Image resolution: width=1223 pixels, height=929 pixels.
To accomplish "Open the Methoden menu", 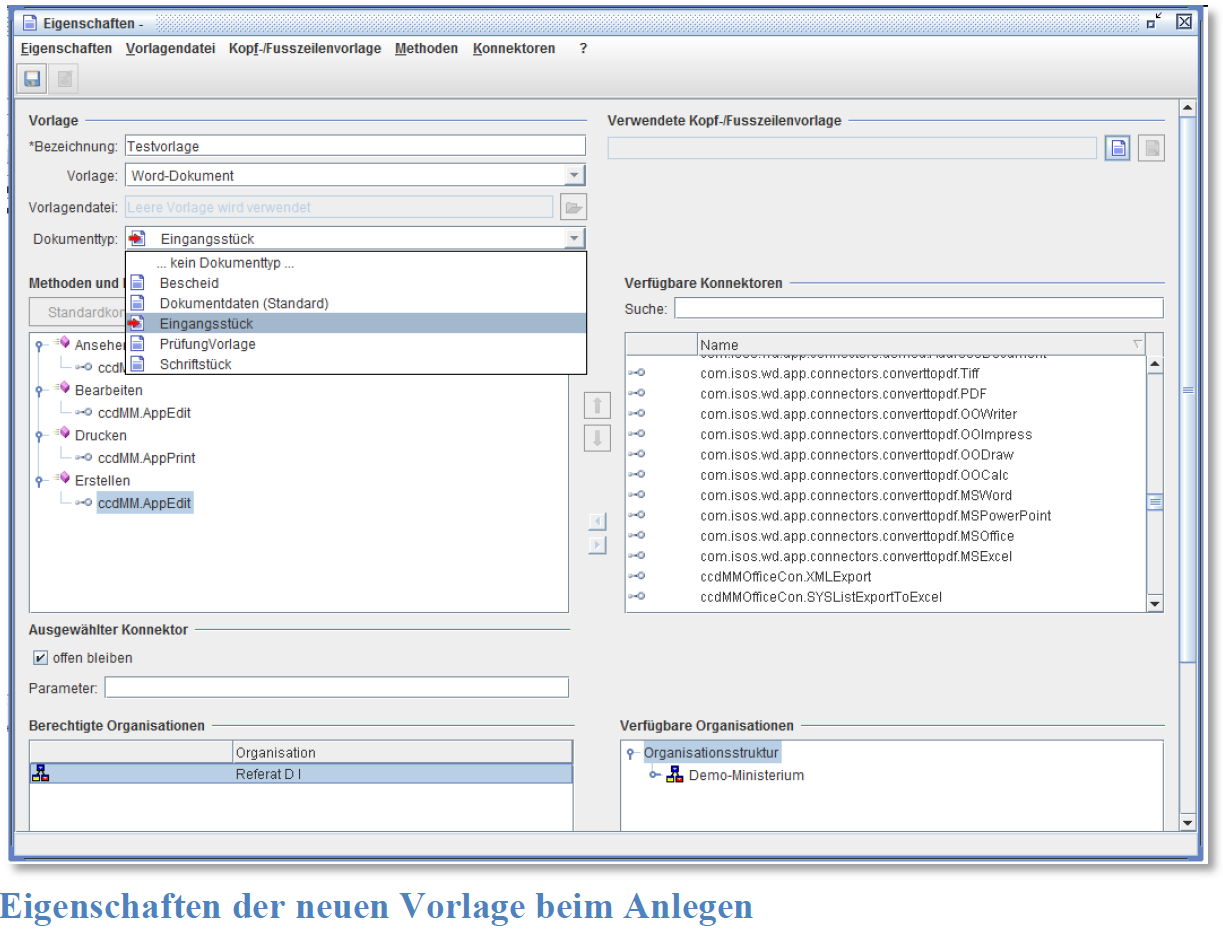I will pos(426,48).
